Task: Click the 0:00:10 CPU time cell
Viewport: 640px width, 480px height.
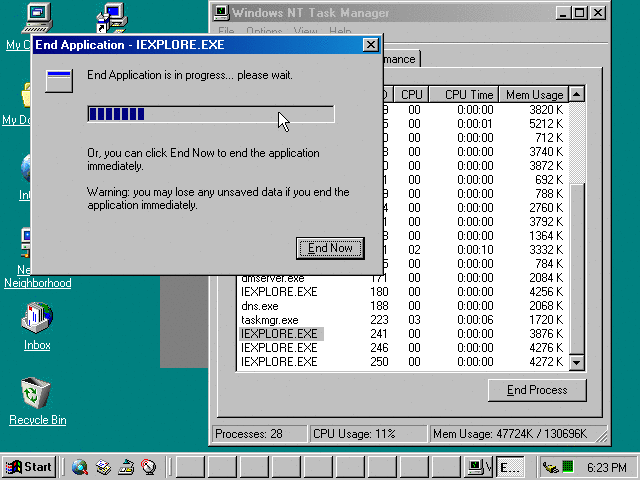Action: pos(475,250)
